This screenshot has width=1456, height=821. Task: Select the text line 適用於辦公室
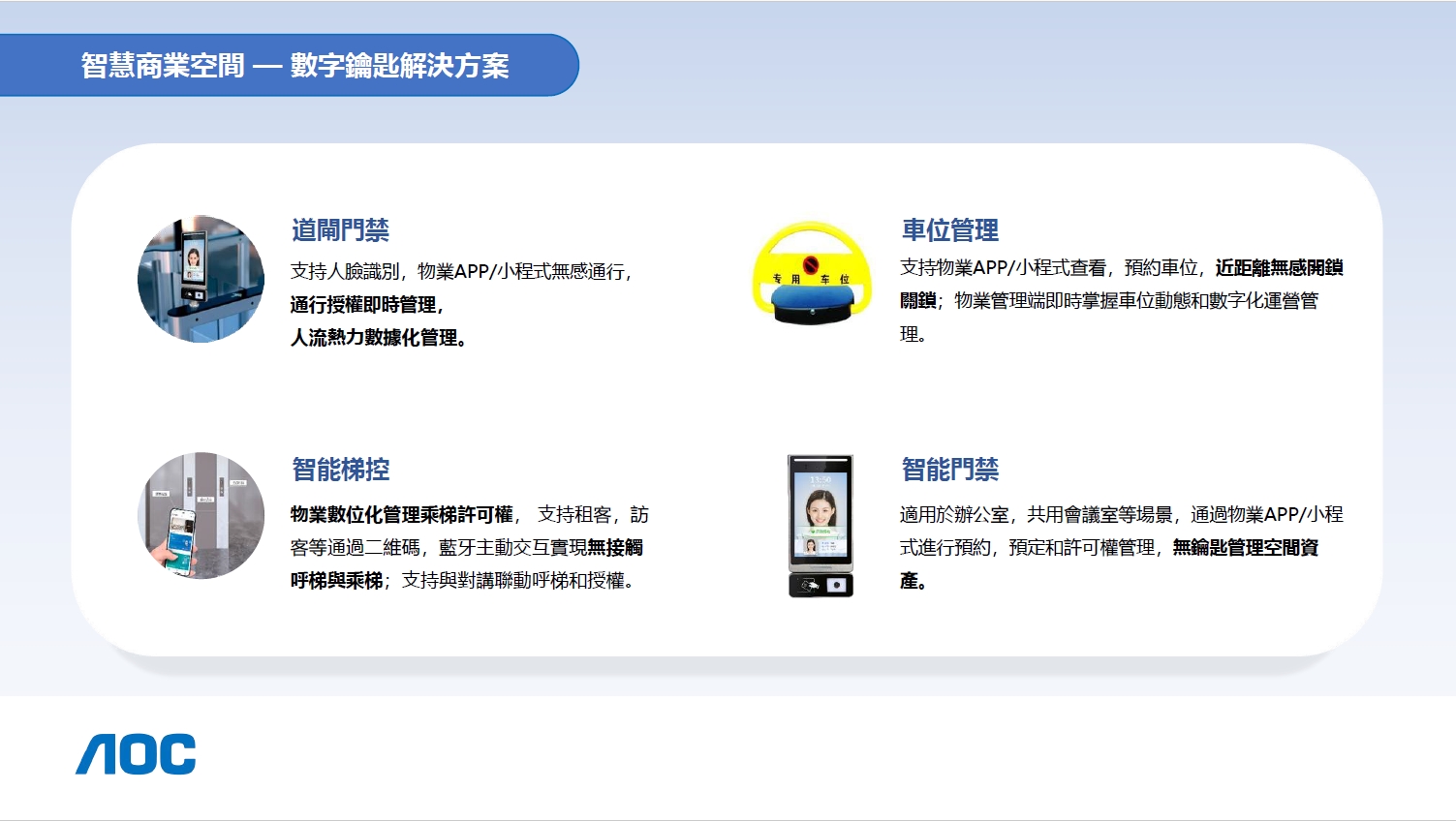pos(1121,515)
